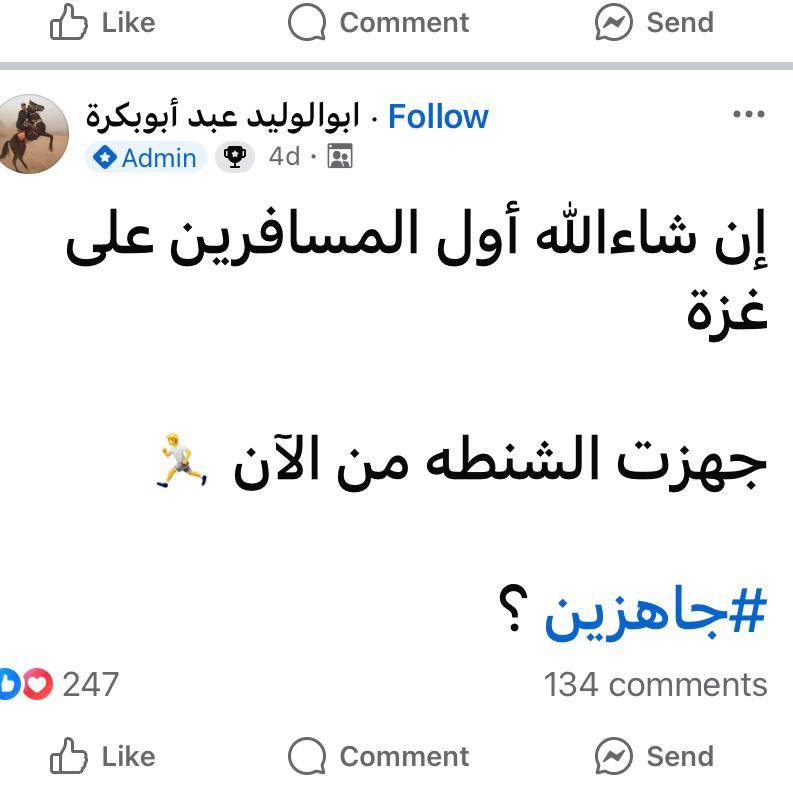Open the three-dots post options menu

[x=748, y=115]
